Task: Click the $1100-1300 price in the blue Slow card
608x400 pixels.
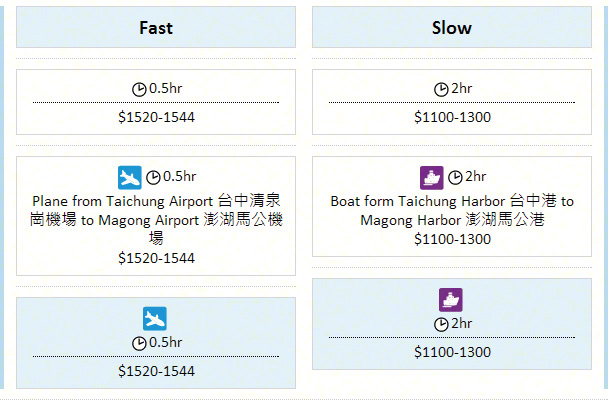Action: tap(452, 352)
